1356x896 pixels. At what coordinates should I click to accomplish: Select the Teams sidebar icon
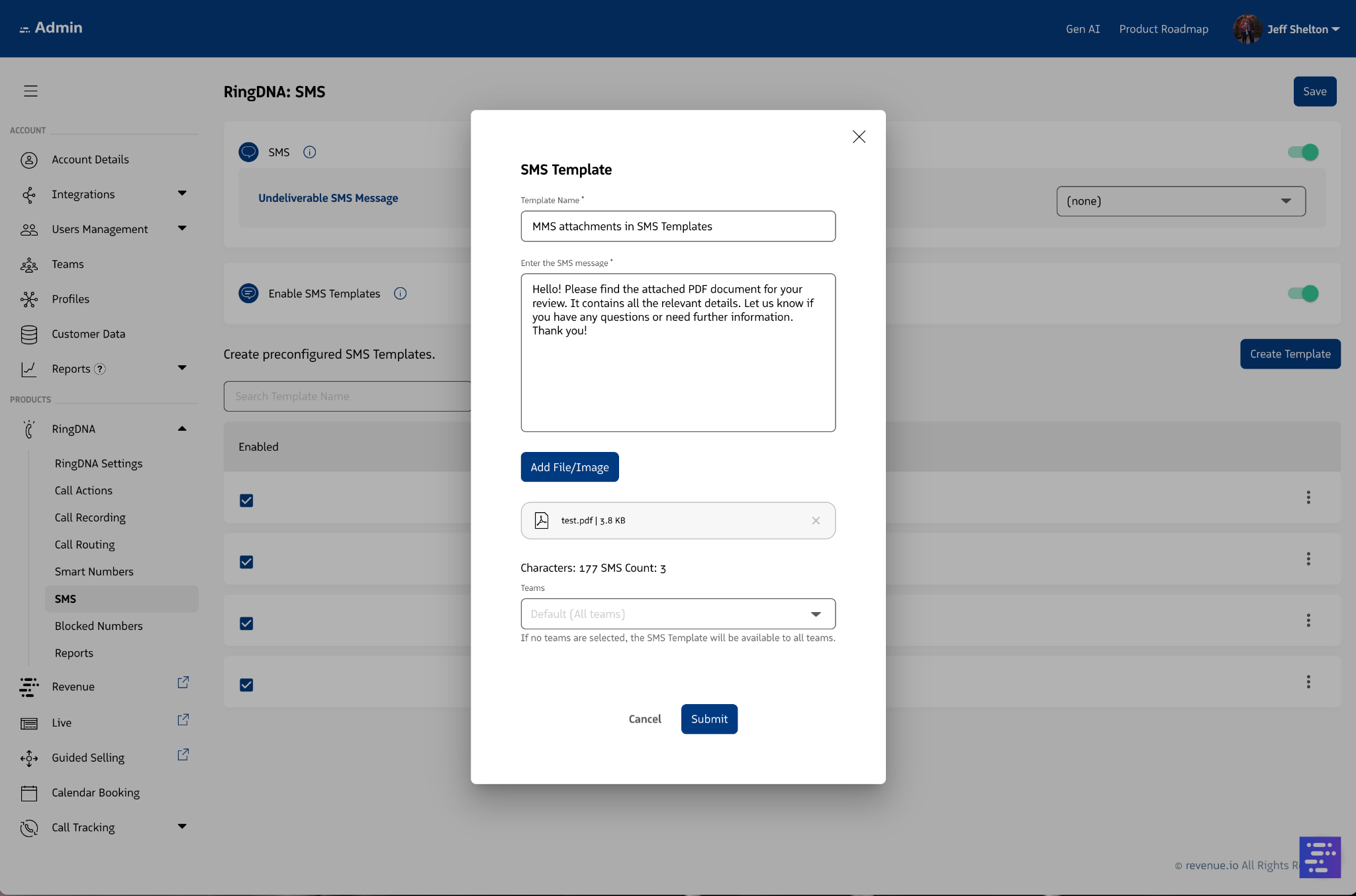[29, 264]
